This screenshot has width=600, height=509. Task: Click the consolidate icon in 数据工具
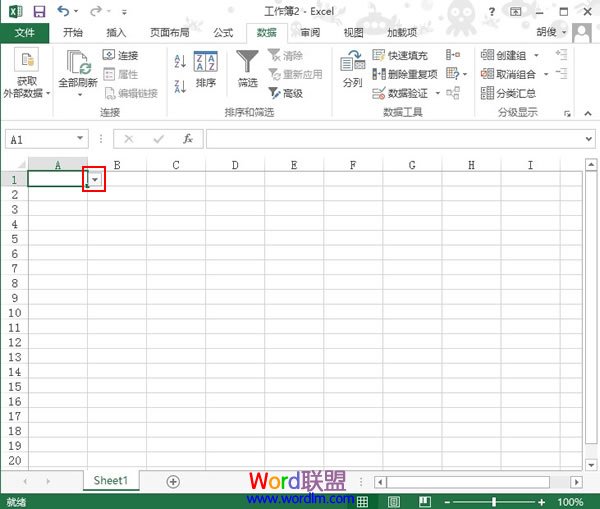point(453,55)
